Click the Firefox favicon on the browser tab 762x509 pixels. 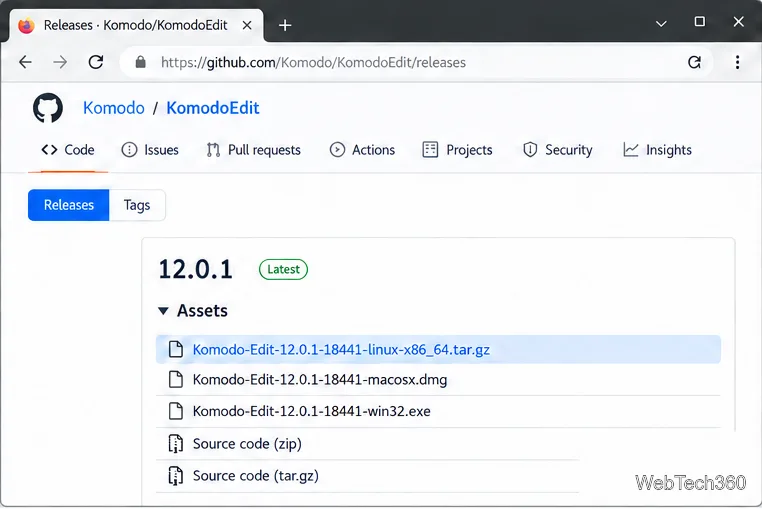coord(26,25)
